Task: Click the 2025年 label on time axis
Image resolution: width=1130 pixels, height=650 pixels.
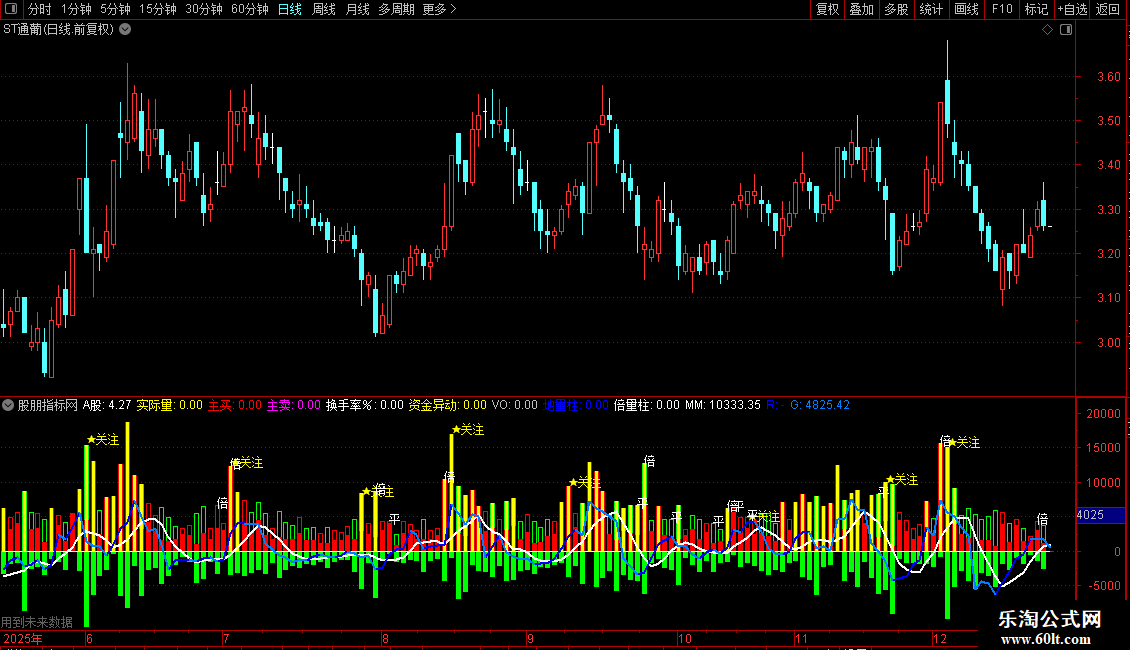Action: pyautogui.click(x=23, y=638)
